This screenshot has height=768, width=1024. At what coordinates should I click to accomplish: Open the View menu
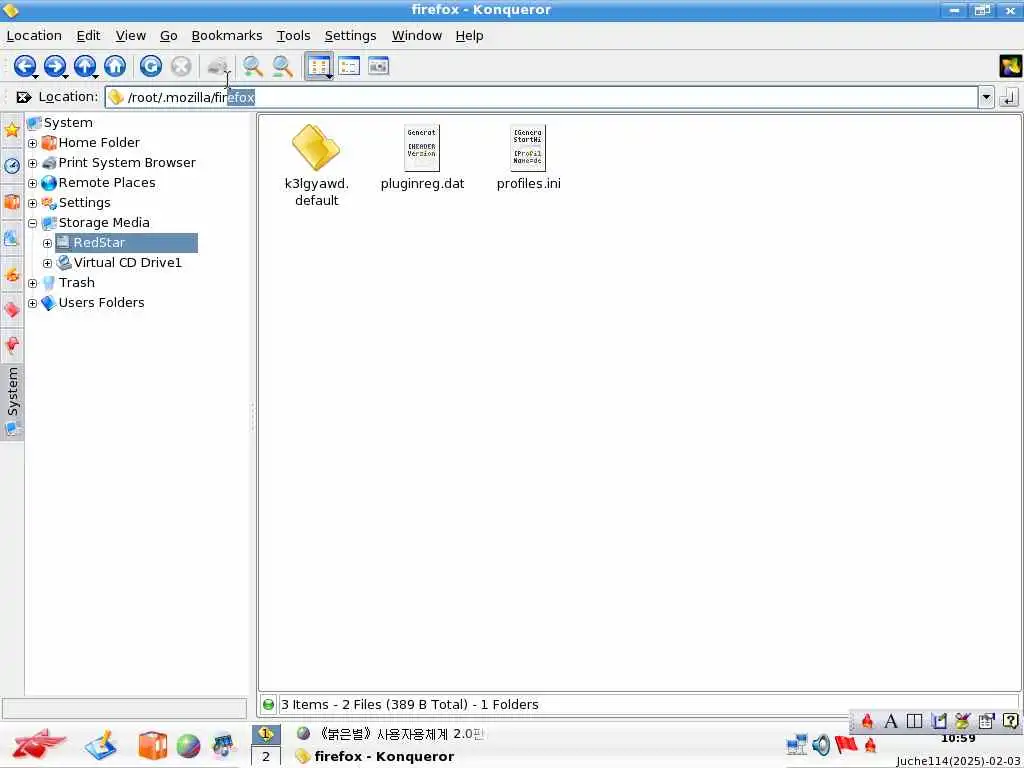131,36
